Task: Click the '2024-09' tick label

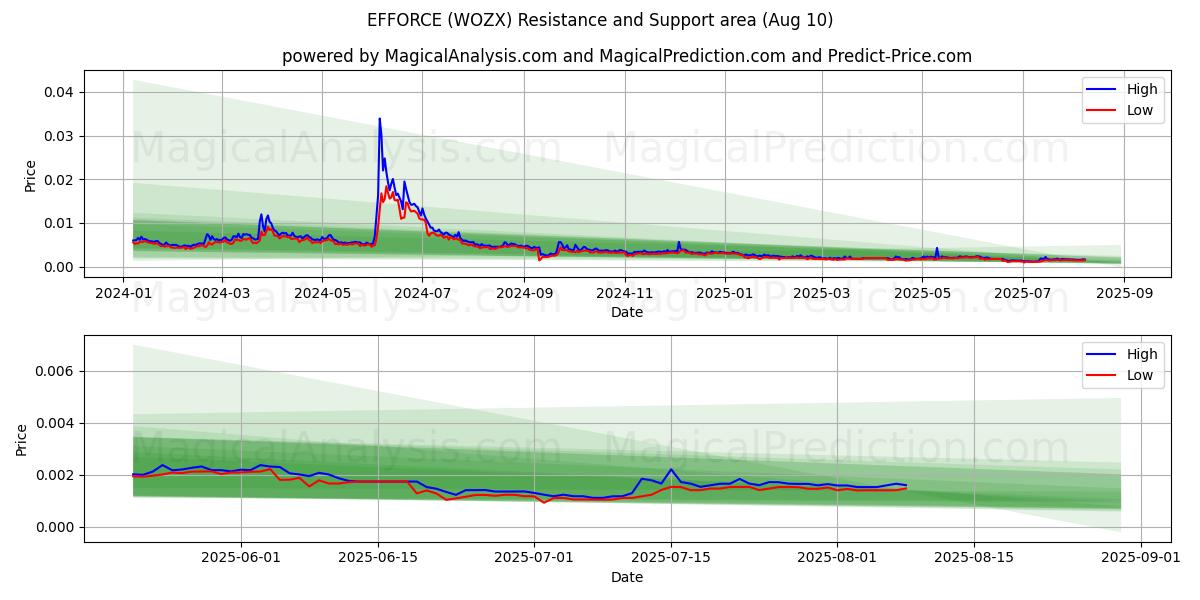Action: [524, 293]
